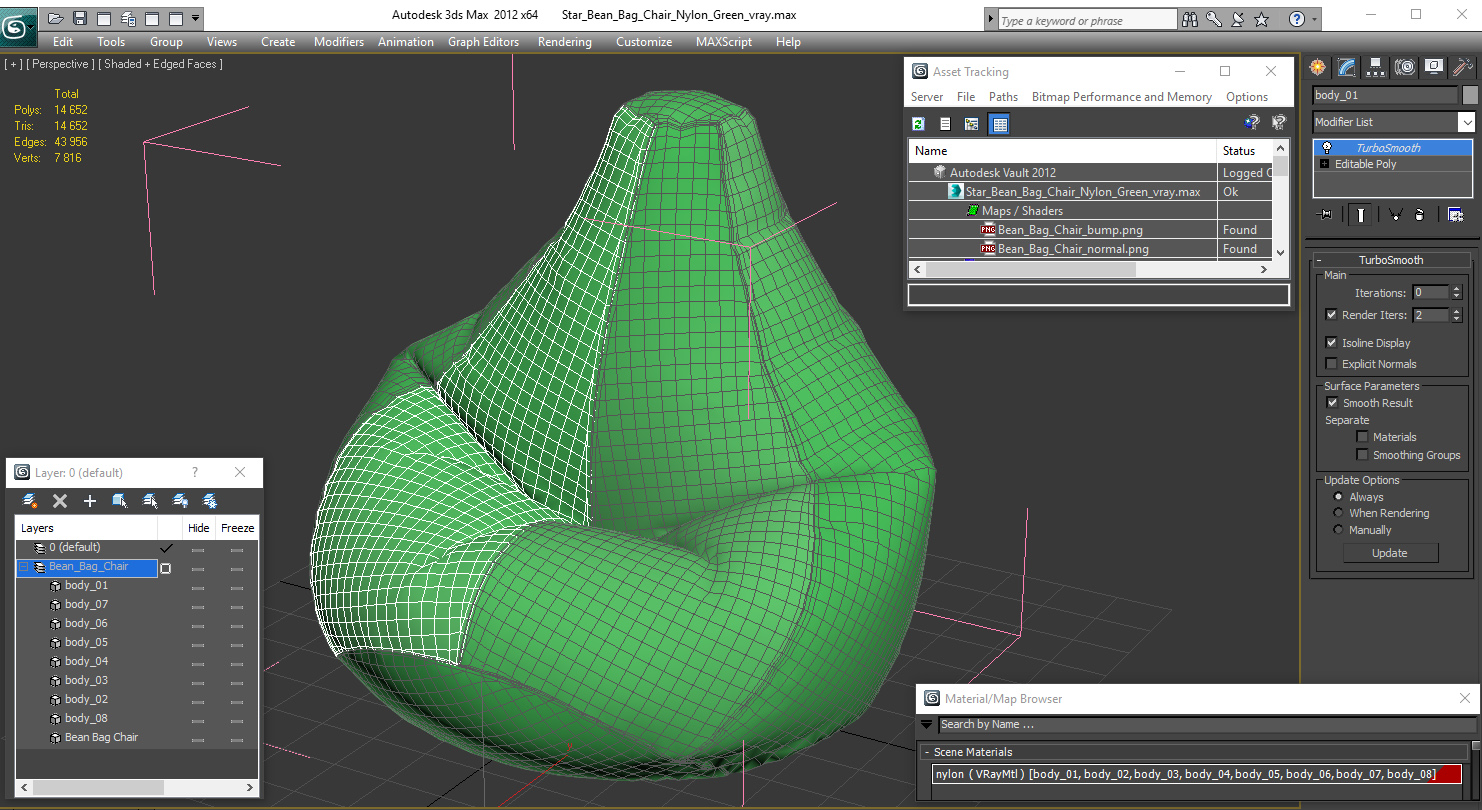Click the Open File folder icon
The image size is (1482, 810).
tap(56, 18)
